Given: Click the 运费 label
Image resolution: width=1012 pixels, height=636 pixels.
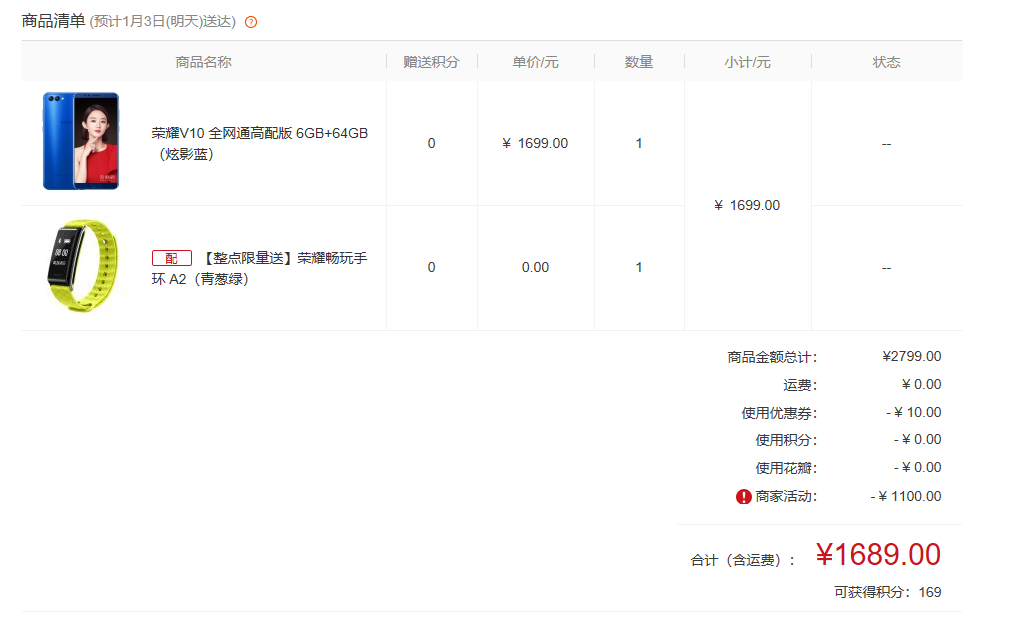Looking at the screenshot, I should point(800,385).
